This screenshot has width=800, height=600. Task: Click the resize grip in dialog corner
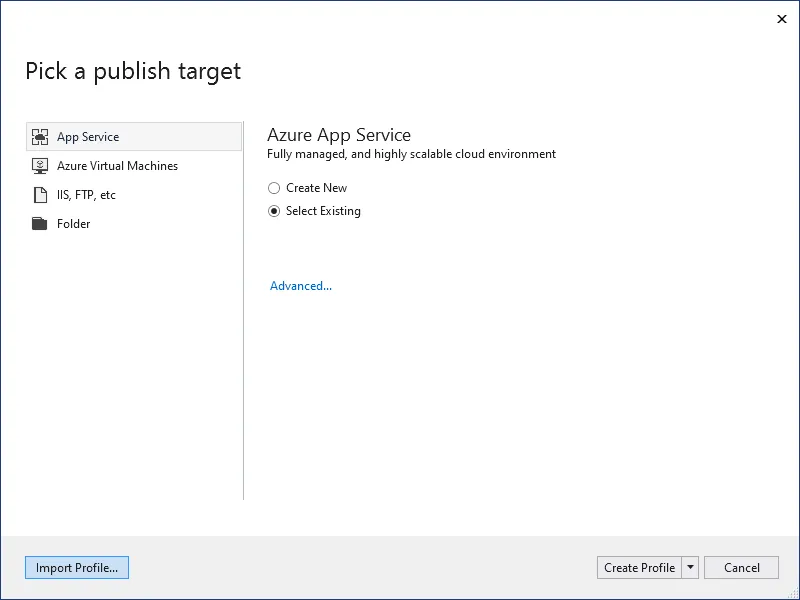pyautogui.click(x=794, y=594)
